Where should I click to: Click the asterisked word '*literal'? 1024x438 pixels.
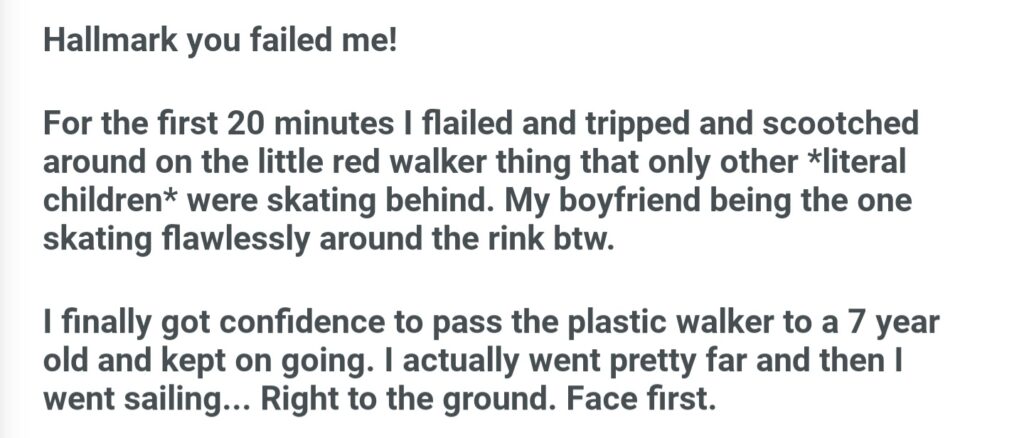pyautogui.click(x=824, y=162)
